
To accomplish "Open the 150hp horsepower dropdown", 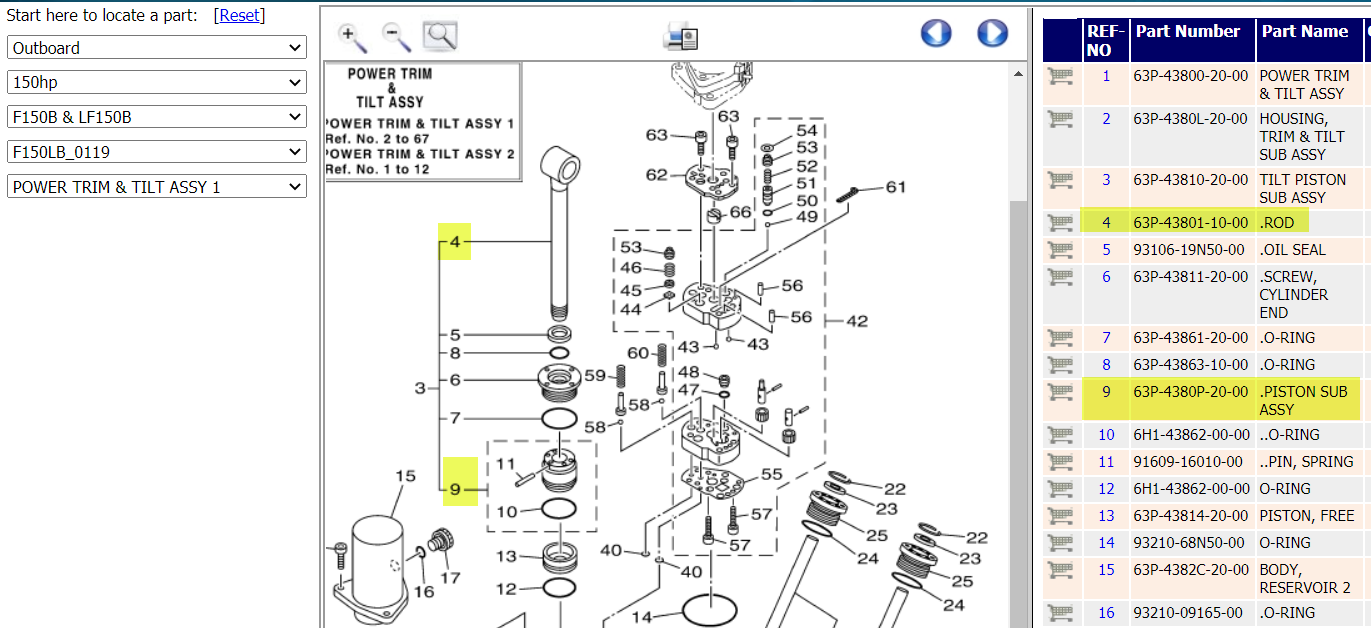I will coord(157,82).
